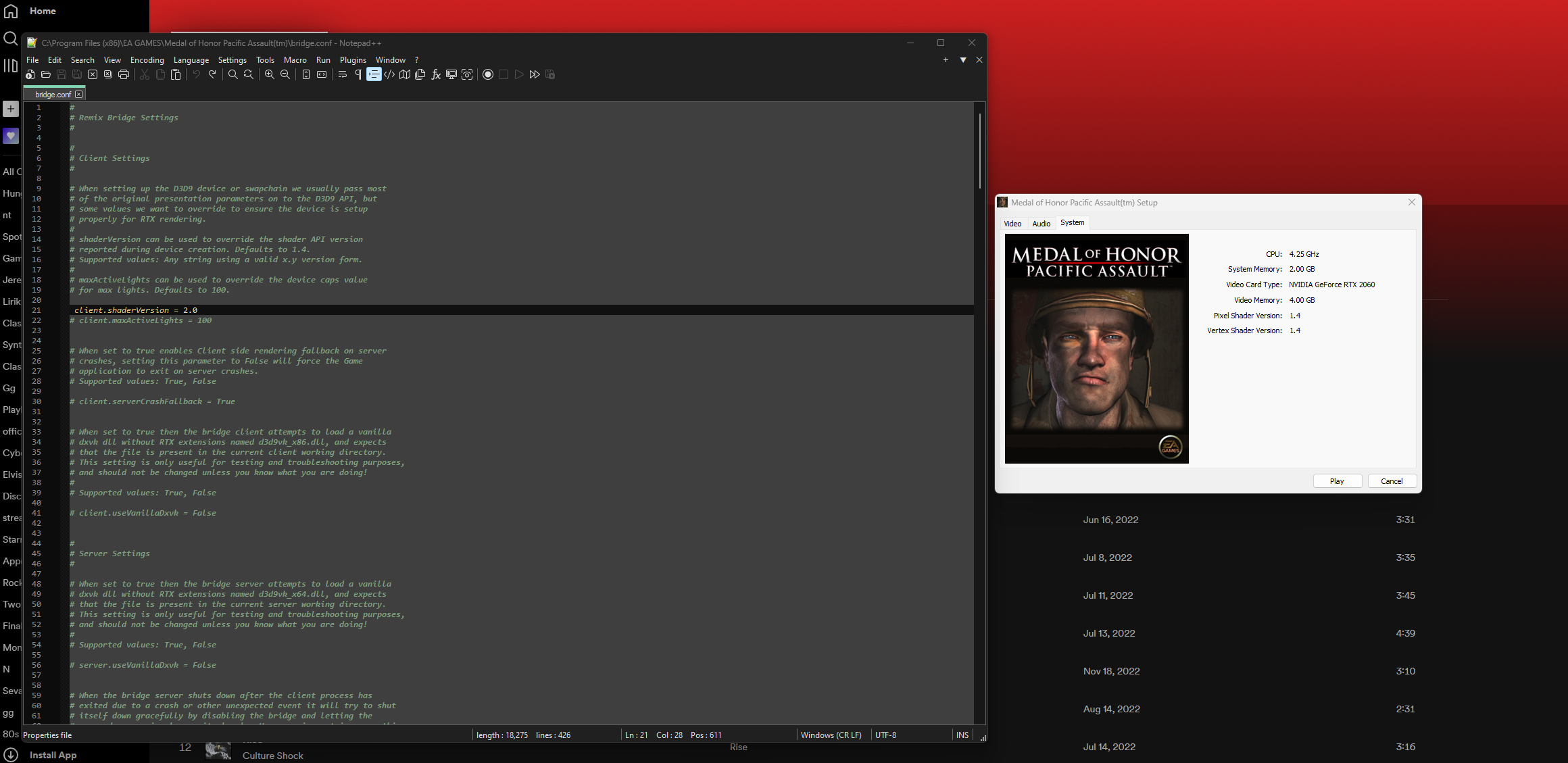Switch to the Video tab in Setup
1568x763 pixels.
coord(1012,223)
